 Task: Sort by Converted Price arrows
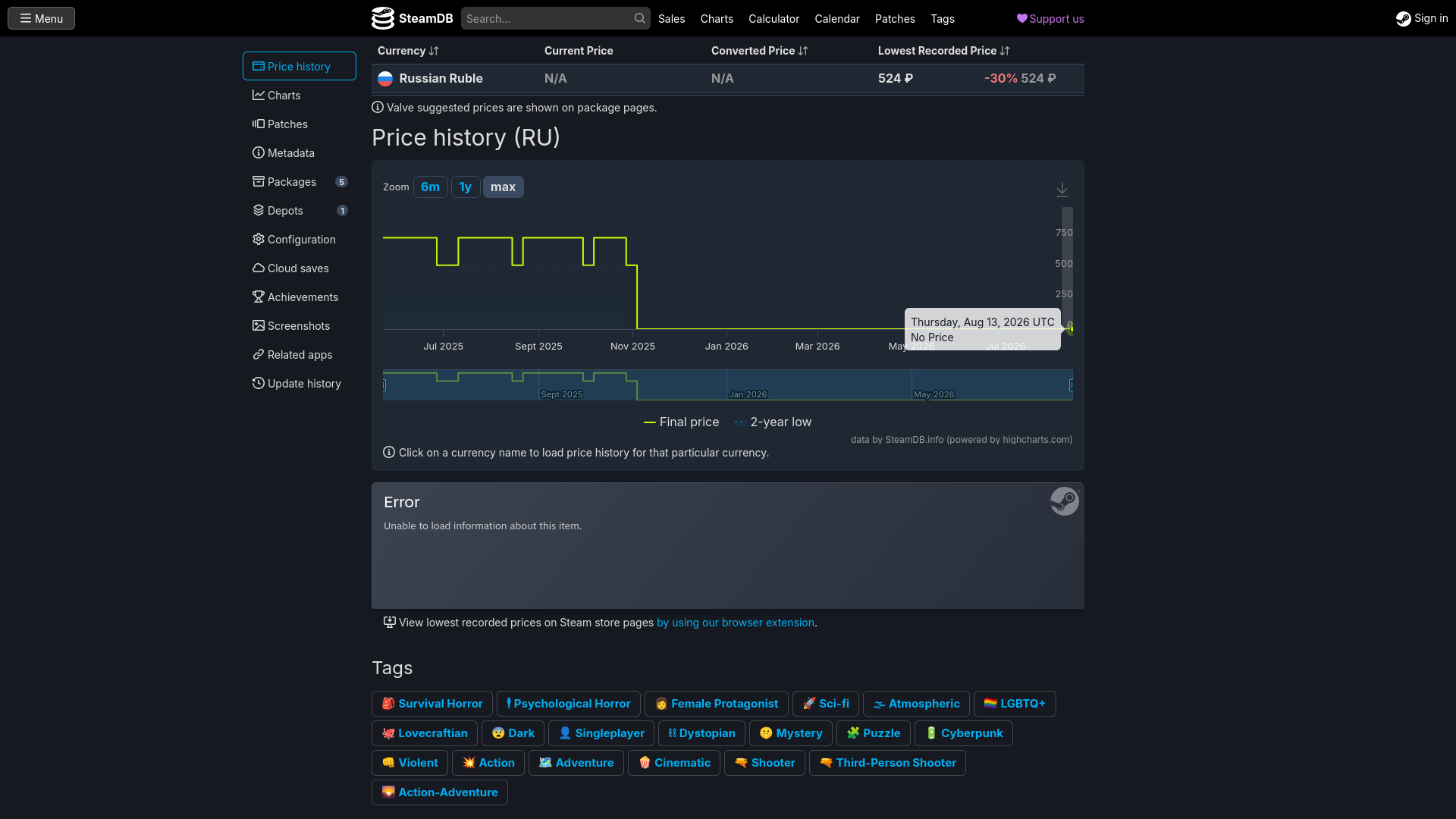[x=803, y=51]
